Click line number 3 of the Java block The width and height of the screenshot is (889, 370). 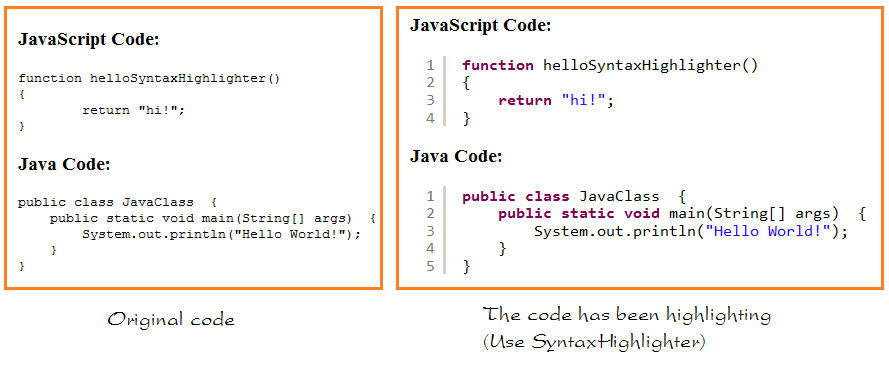[x=430, y=231]
